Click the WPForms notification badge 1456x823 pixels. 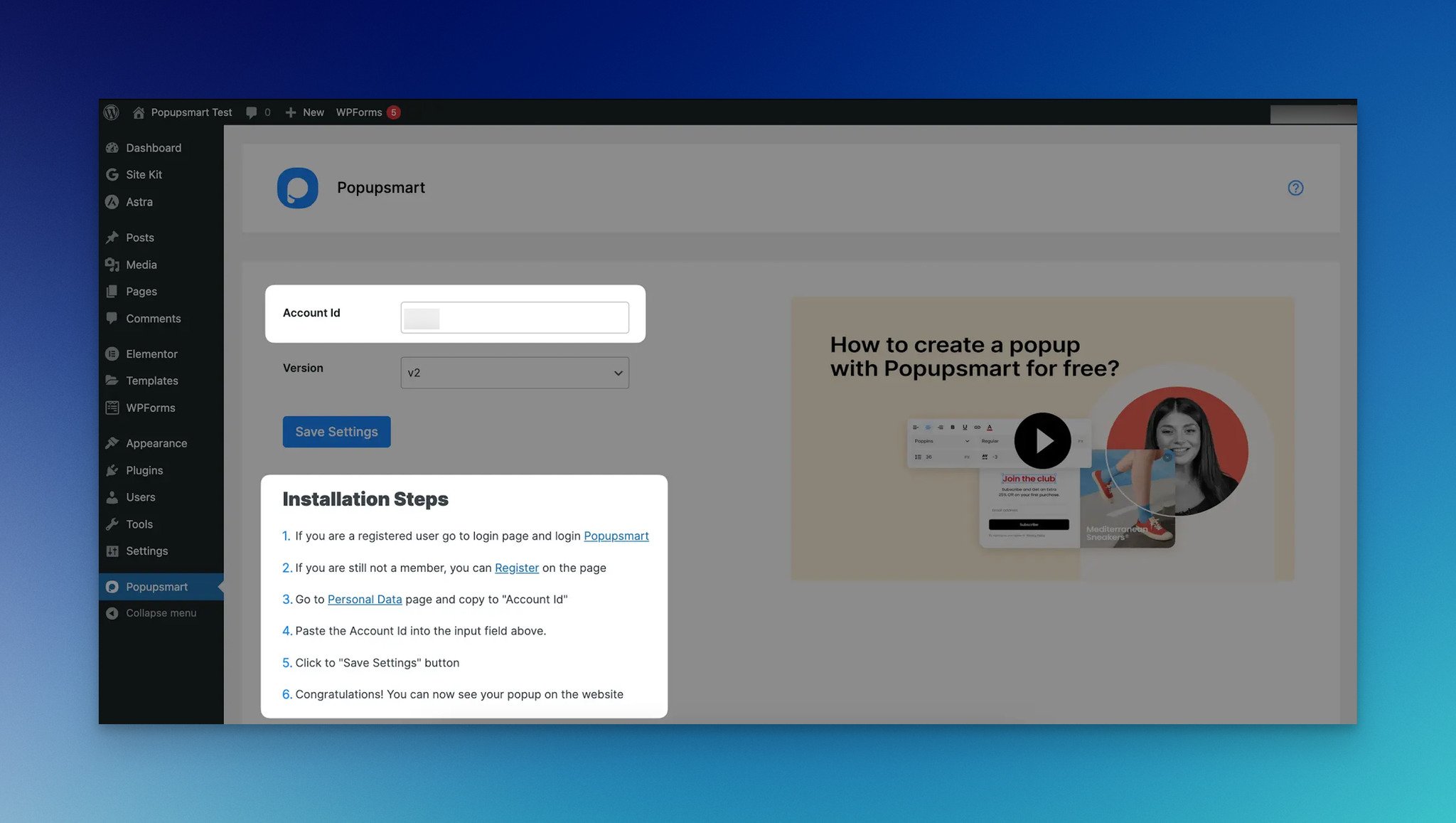coord(394,111)
